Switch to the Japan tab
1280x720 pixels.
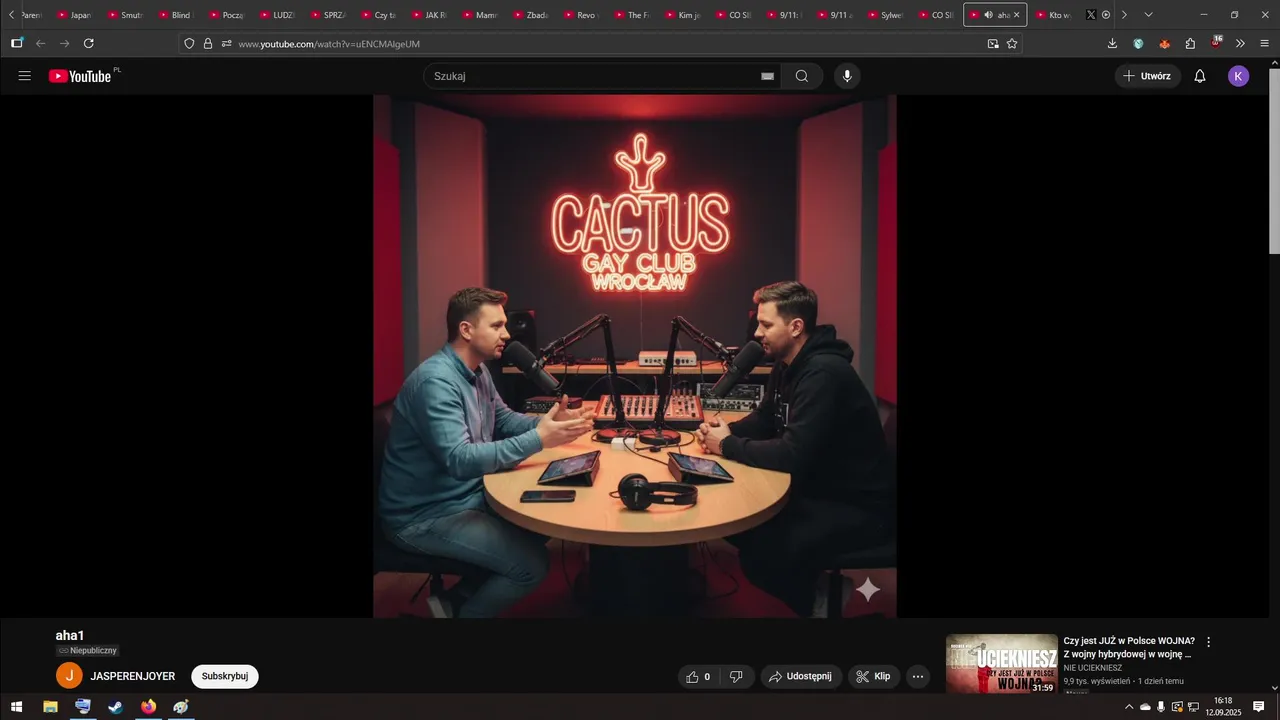[x=76, y=15]
